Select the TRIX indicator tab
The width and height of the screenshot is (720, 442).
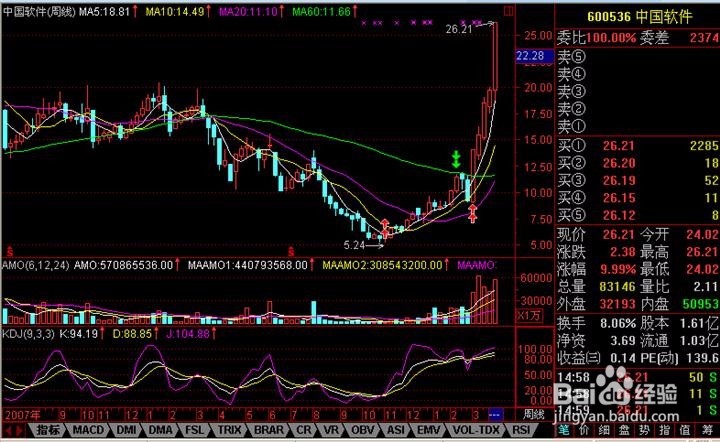(x=229, y=430)
